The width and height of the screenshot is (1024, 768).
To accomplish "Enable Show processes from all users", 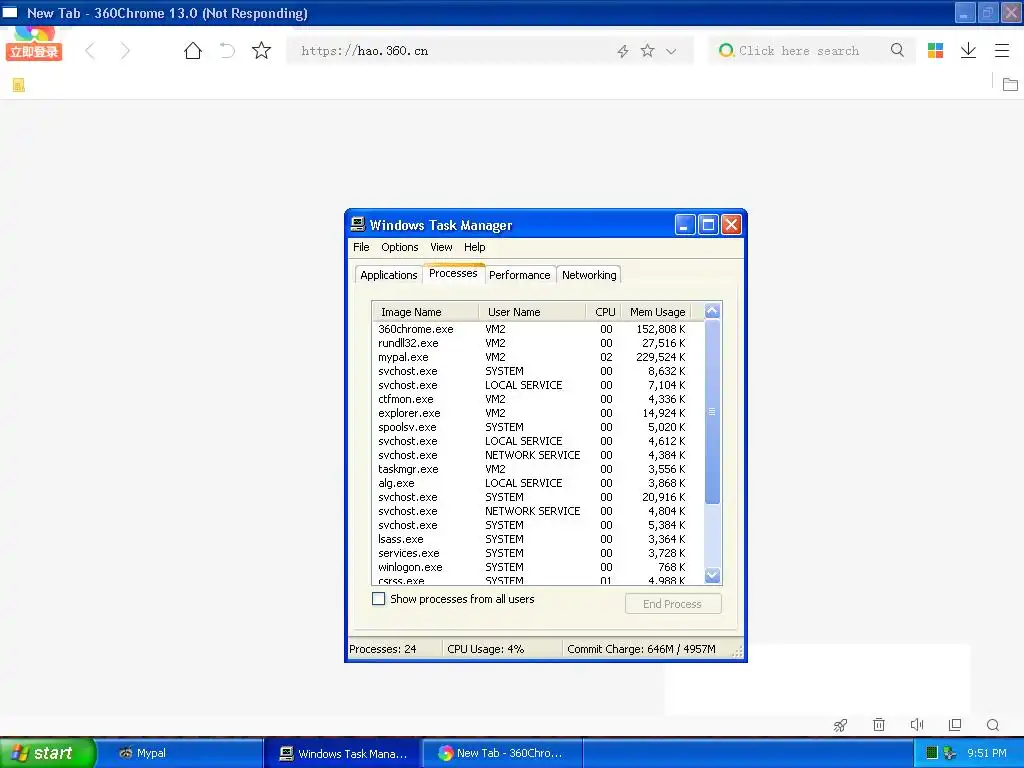I will pyautogui.click(x=378, y=599).
